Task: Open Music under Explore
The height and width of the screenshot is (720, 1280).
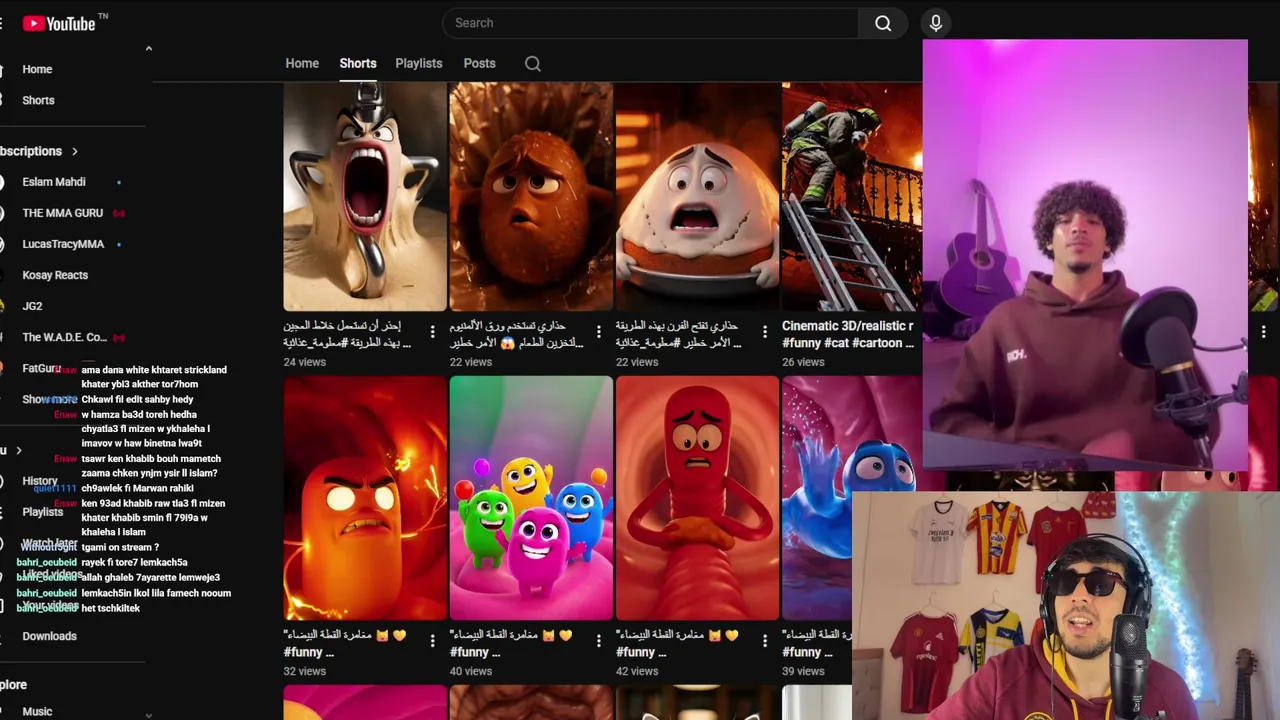Action: (x=37, y=711)
